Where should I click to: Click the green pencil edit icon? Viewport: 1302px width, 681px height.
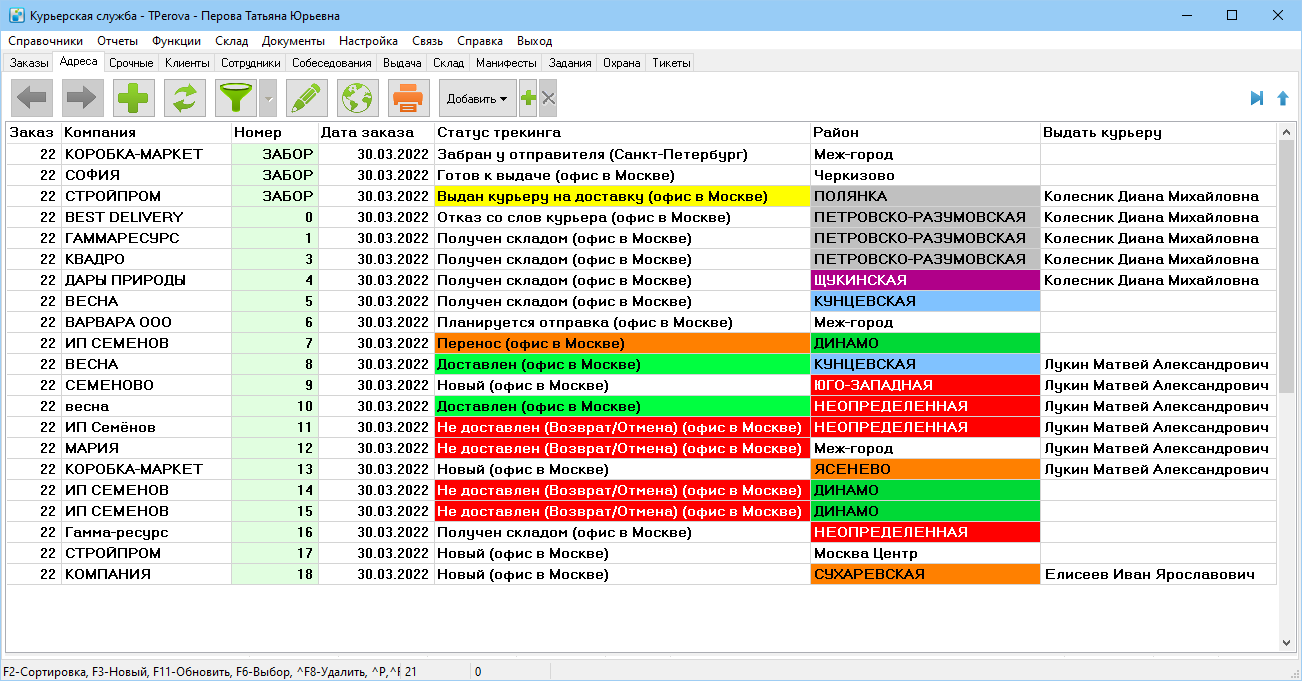(x=307, y=98)
